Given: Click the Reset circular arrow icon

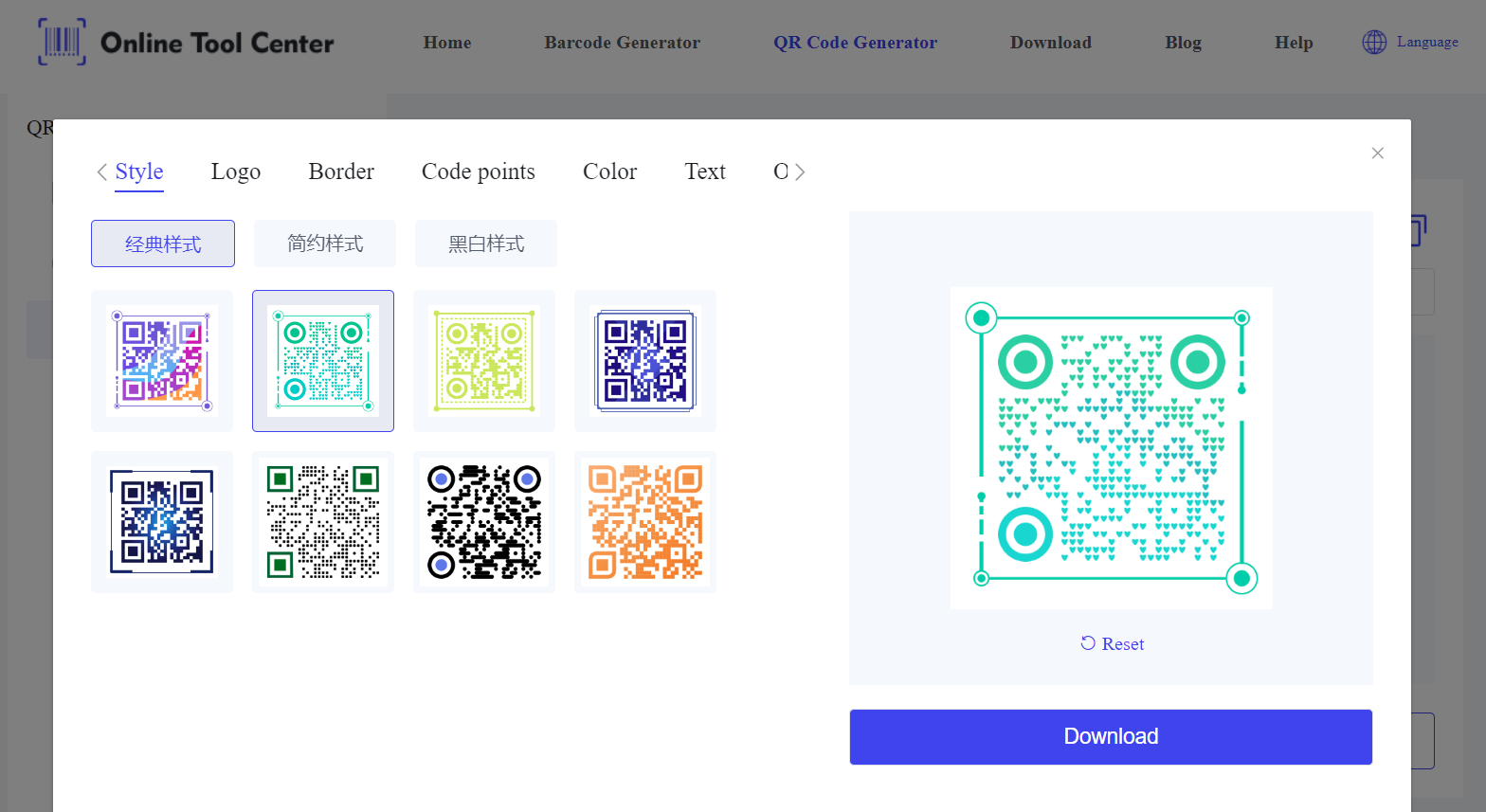Looking at the screenshot, I should [1088, 643].
